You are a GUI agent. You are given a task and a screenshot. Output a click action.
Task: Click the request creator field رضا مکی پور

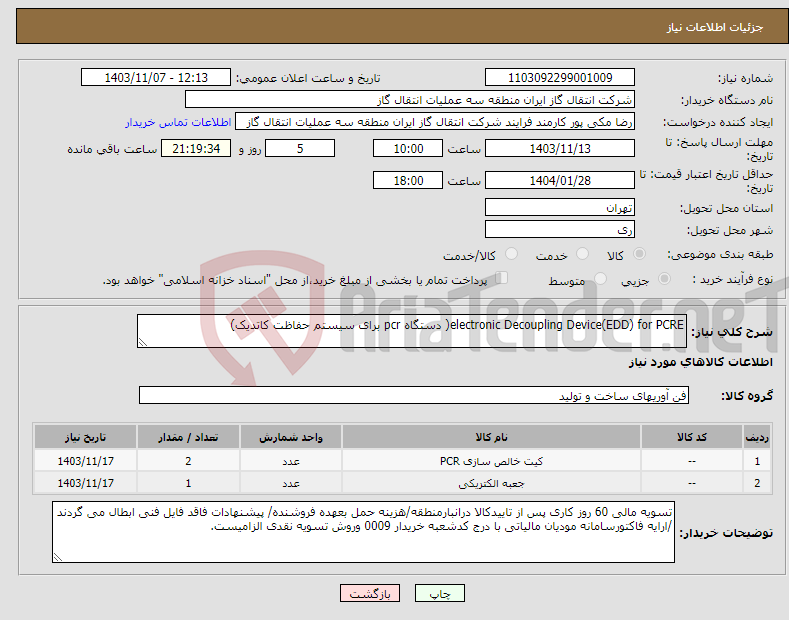(x=435, y=122)
